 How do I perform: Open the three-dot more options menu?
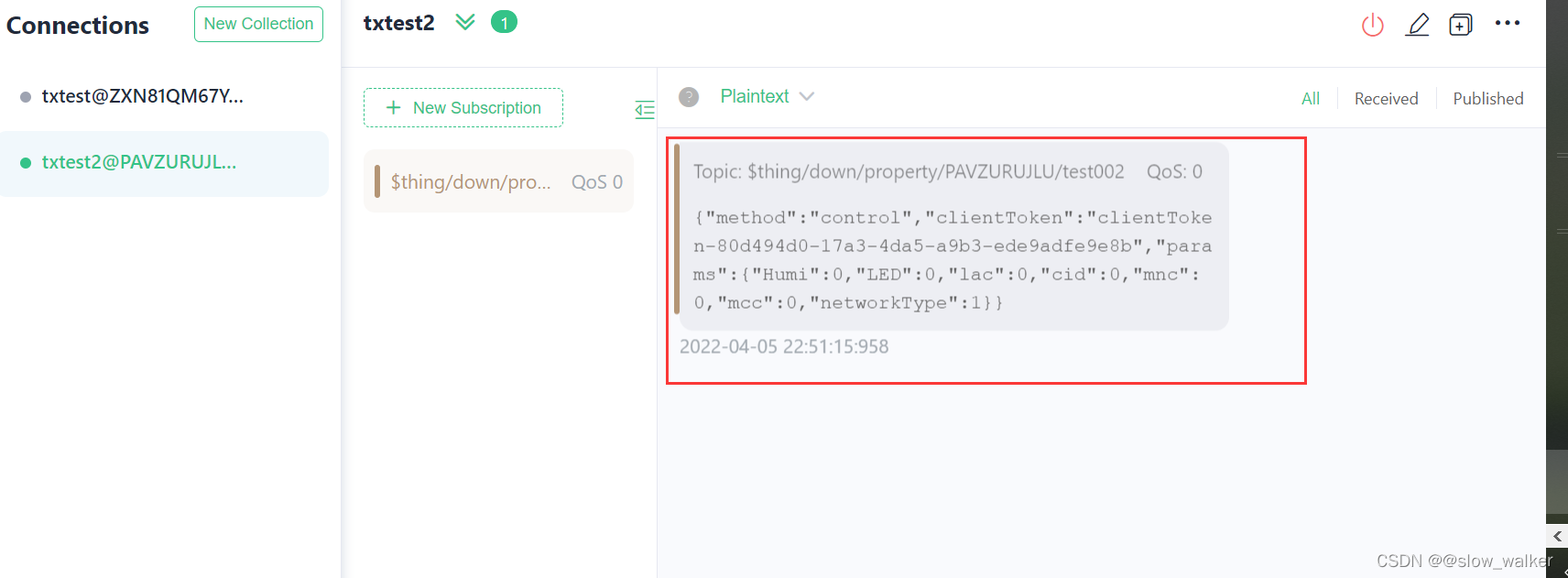tap(1507, 23)
